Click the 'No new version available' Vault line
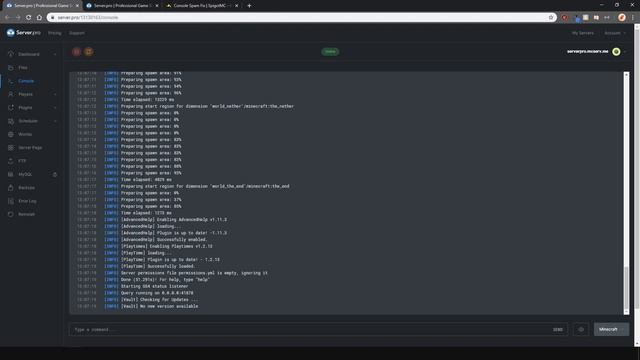 (x=159, y=306)
